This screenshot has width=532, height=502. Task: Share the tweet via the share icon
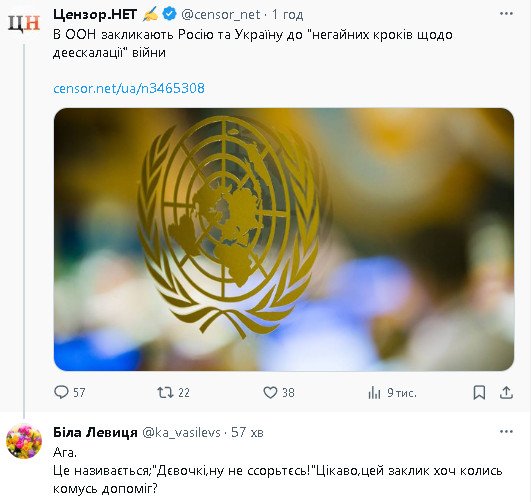pyautogui.click(x=506, y=392)
